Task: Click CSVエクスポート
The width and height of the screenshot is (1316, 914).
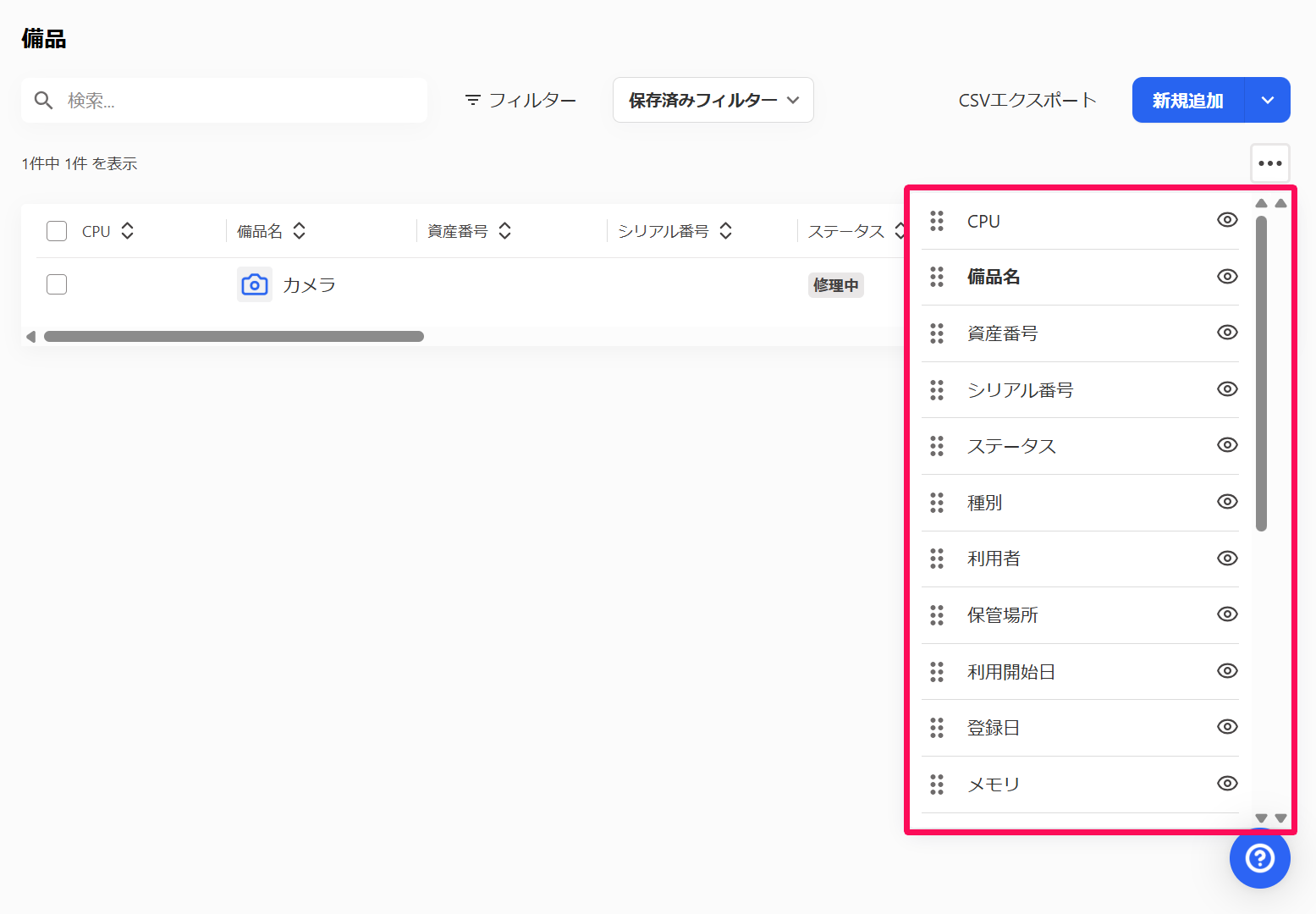Action: point(1027,100)
